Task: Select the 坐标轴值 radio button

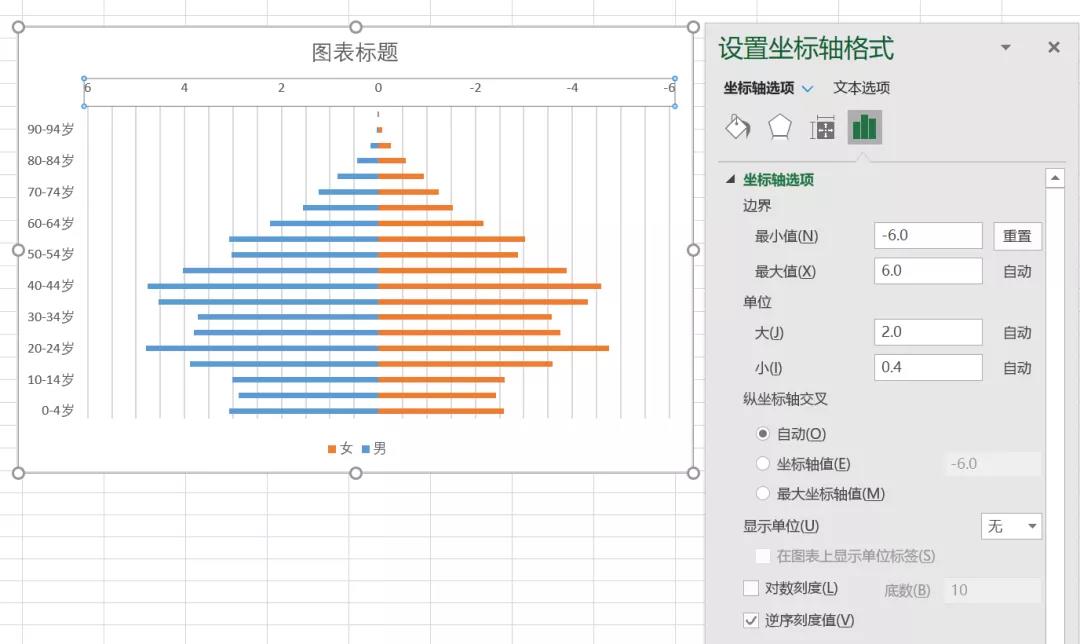Action: click(x=762, y=463)
